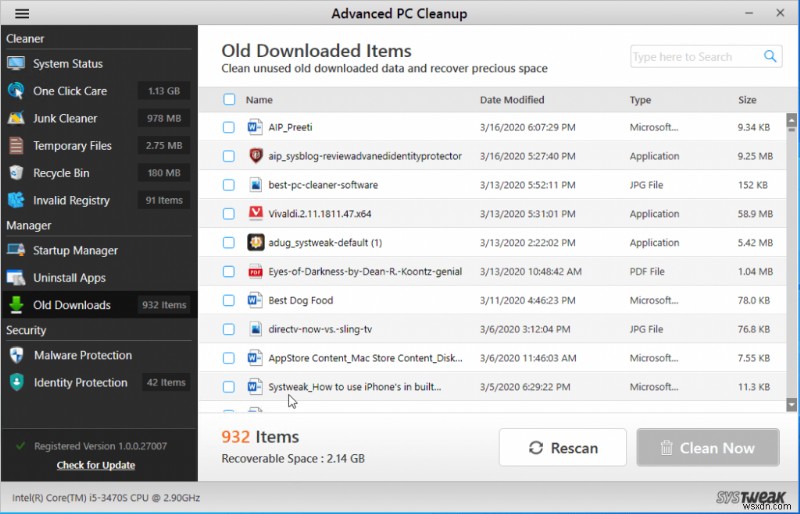
Task: Check the box for AIP_Preeti
Action: click(x=229, y=128)
